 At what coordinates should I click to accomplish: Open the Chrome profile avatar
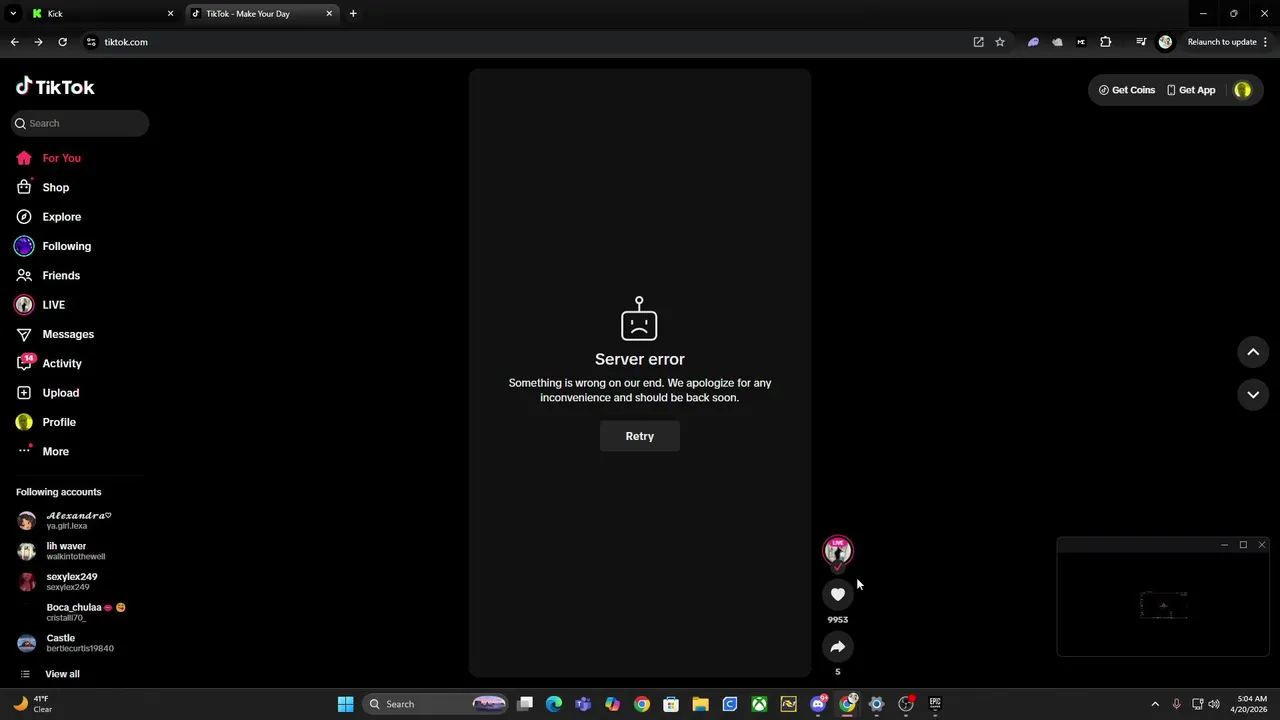[x=1165, y=42]
